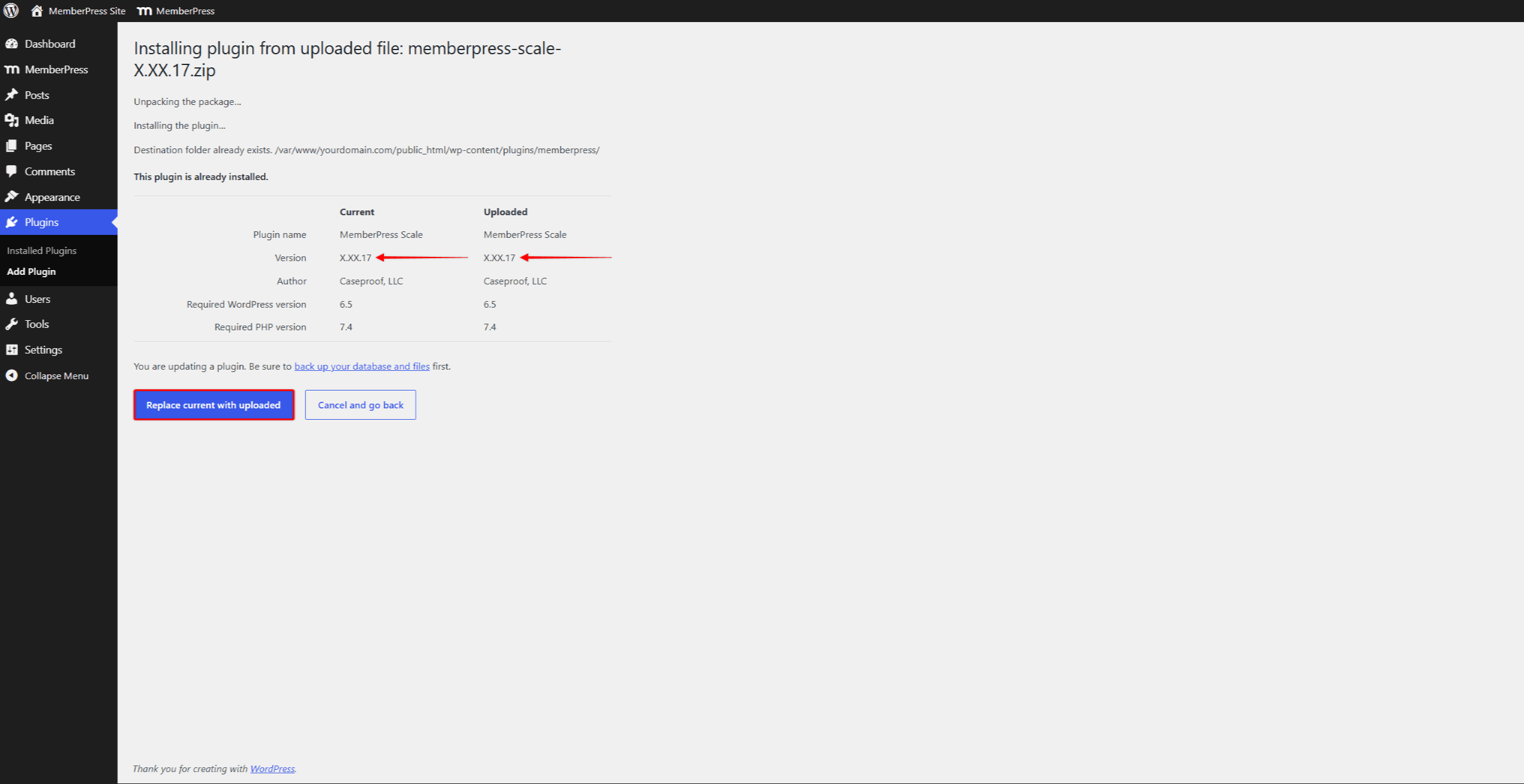Go to Users in the sidebar

pyautogui.click(x=58, y=299)
